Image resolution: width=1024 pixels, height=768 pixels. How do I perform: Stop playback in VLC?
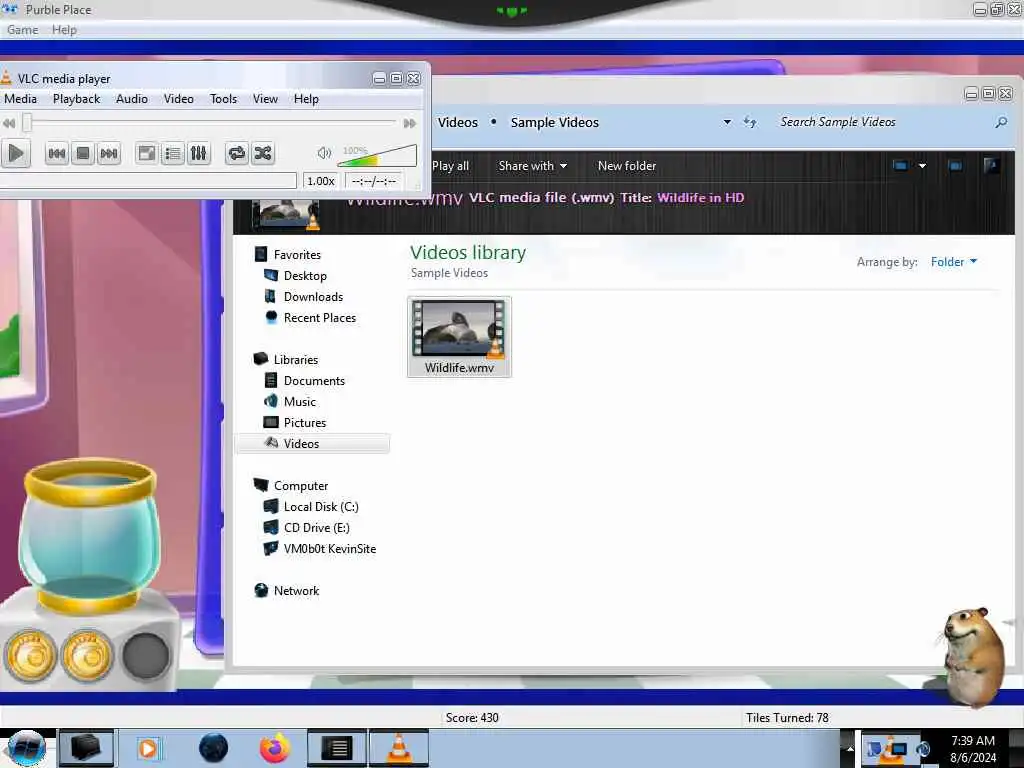click(83, 153)
